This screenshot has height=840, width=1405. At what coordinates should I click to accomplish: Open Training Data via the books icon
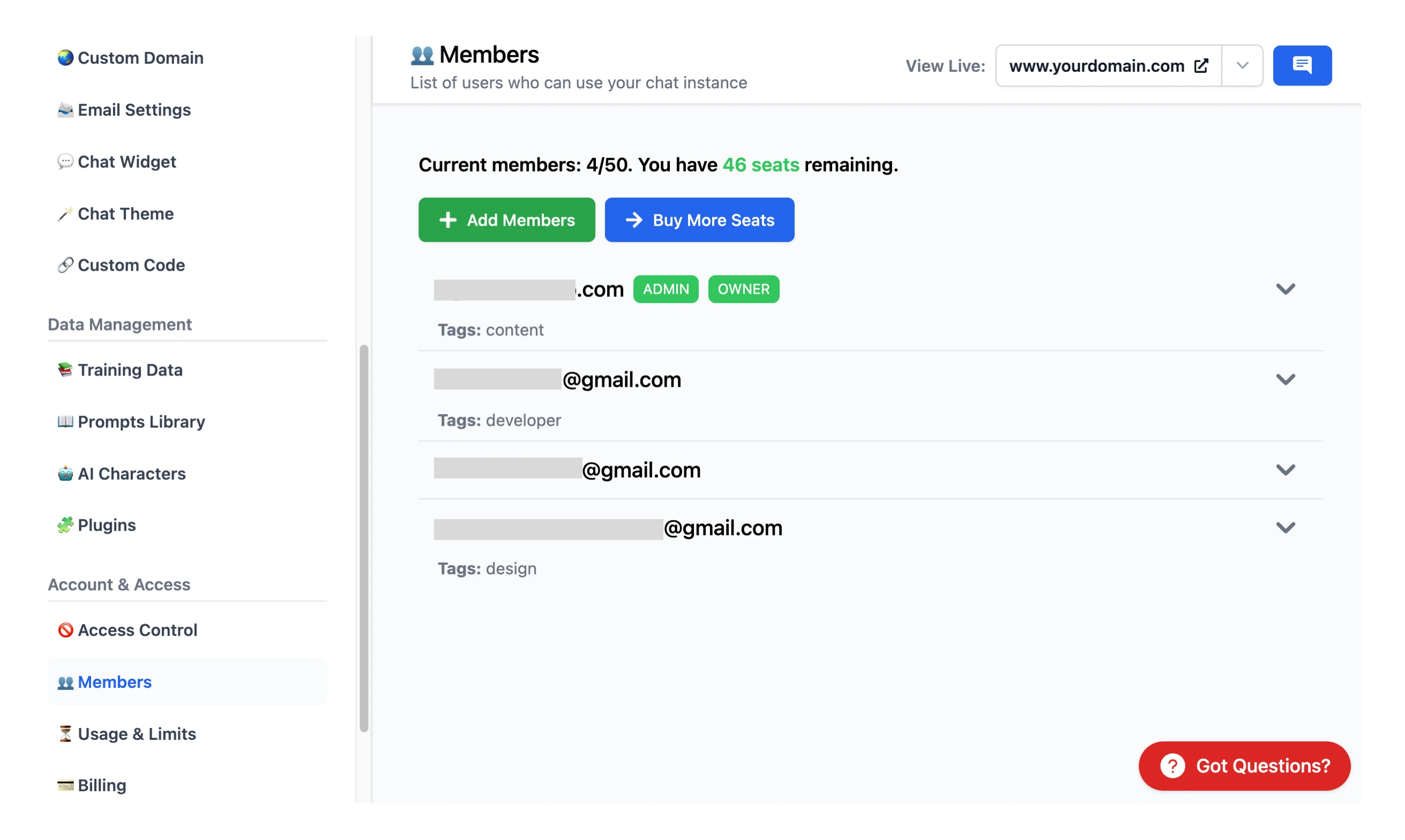(x=66, y=370)
